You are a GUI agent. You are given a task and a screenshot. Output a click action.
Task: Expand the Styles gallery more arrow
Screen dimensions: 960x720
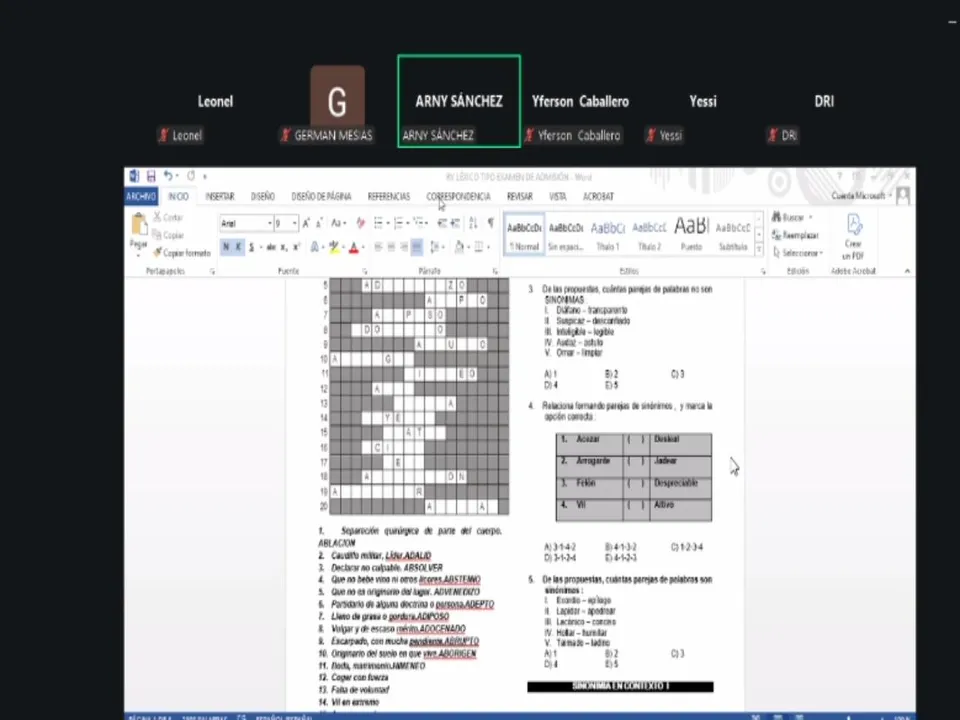pyautogui.click(x=759, y=250)
